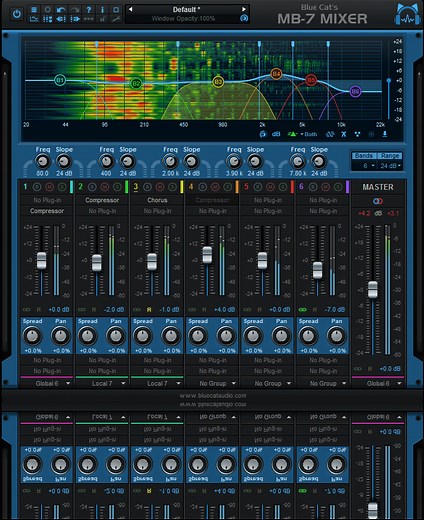Click the top No Plug-in slot on band 5
Viewport: 424px width, 520px height.
[x=268, y=200]
